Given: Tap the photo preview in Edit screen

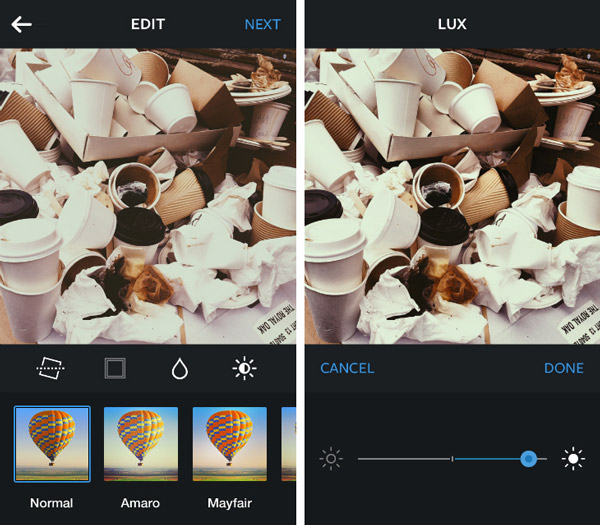Looking at the screenshot, I should coord(148,196).
